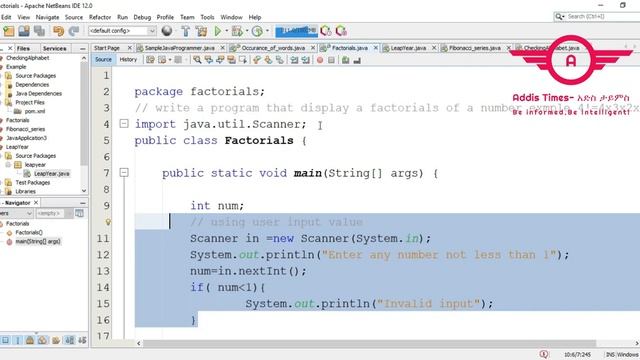The image size is (640, 360).
Task: Open the Source menu
Action: [74, 17]
